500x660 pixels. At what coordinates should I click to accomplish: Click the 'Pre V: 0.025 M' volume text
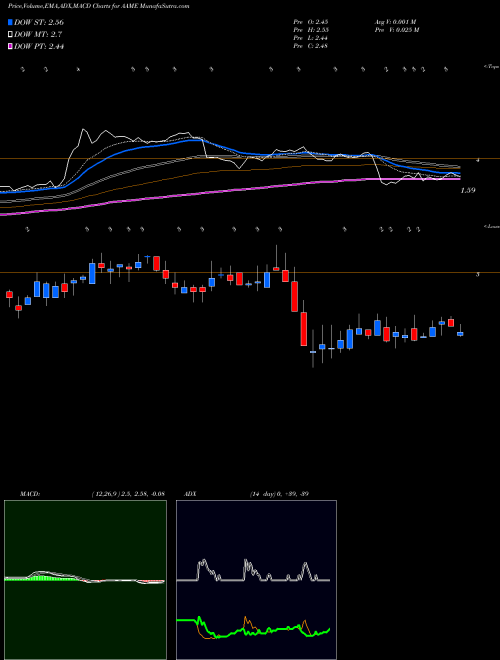pyautogui.click(x=397, y=30)
